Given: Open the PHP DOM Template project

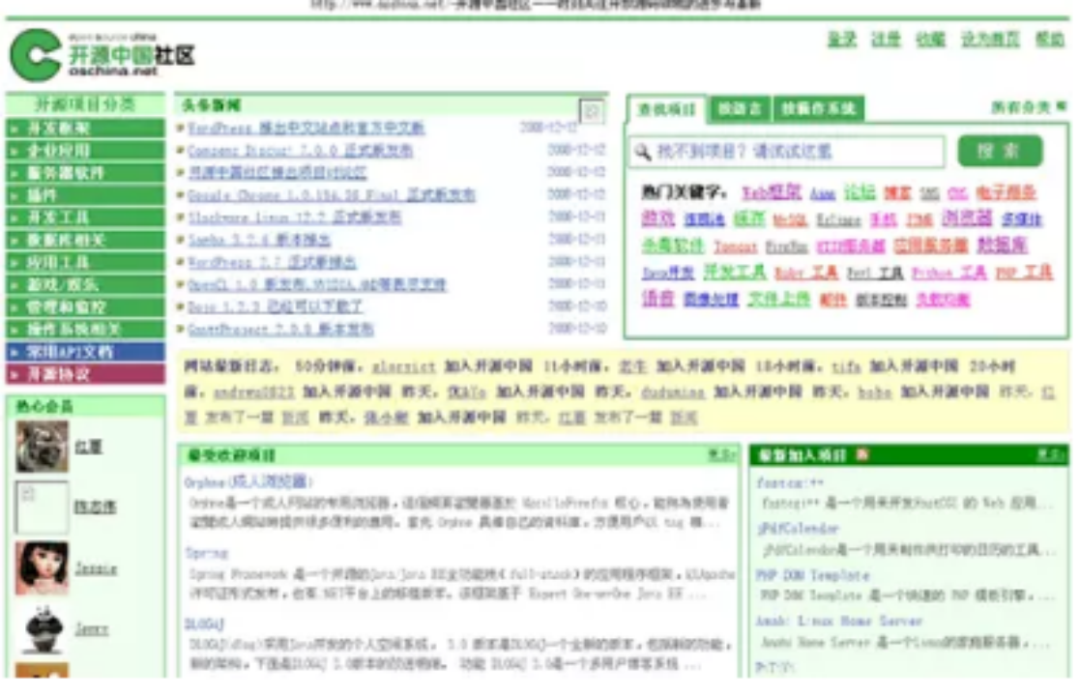Looking at the screenshot, I should click(813, 575).
